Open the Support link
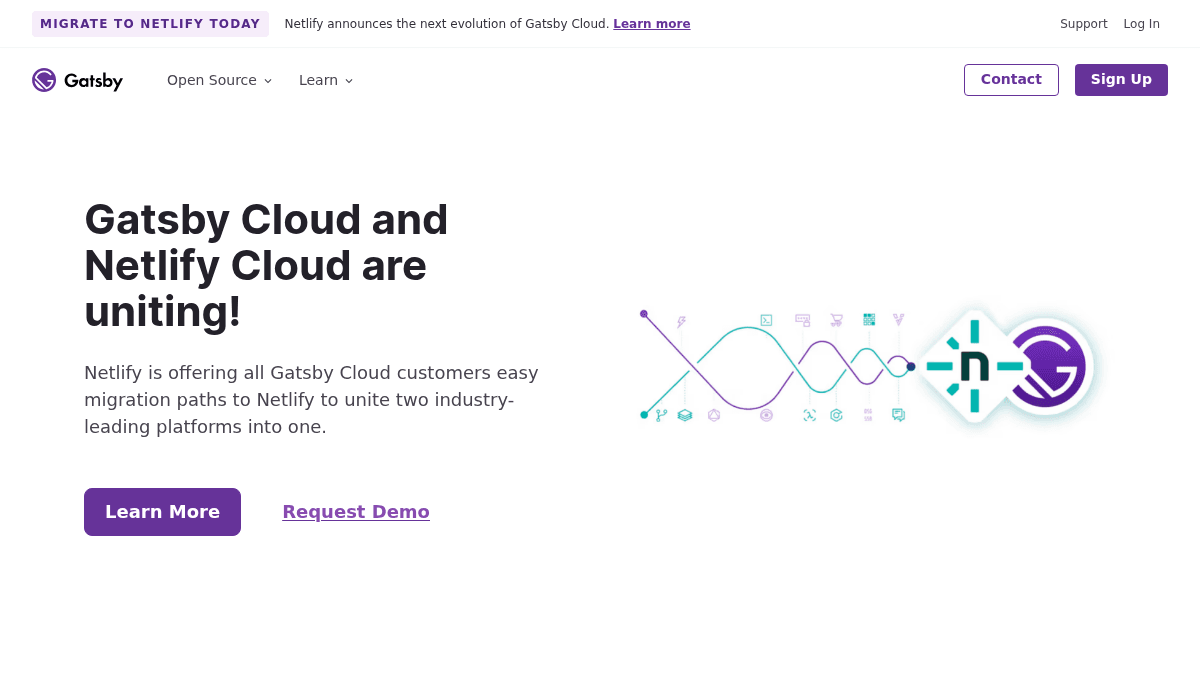Image resolution: width=1200 pixels, height=675 pixels. click(x=1084, y=24)
